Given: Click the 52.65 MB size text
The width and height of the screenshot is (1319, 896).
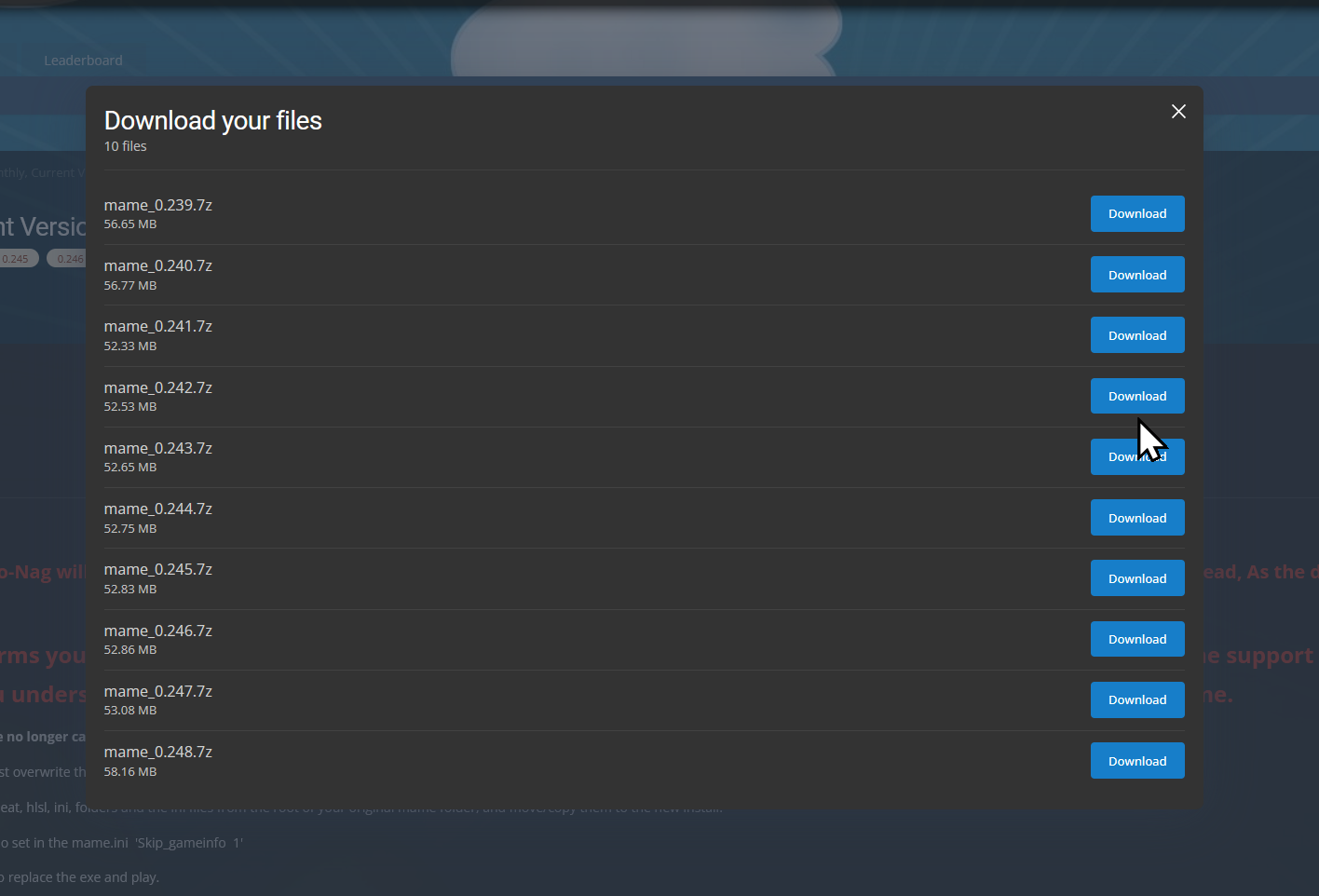Looking at the screenshot, I should 130,468.
